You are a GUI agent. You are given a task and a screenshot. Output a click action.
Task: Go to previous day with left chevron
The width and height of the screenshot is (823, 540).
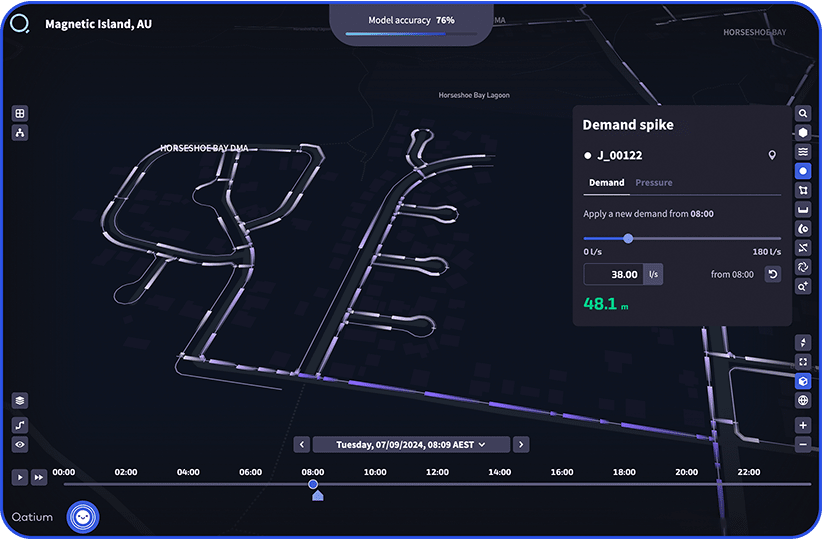[301, 444]
